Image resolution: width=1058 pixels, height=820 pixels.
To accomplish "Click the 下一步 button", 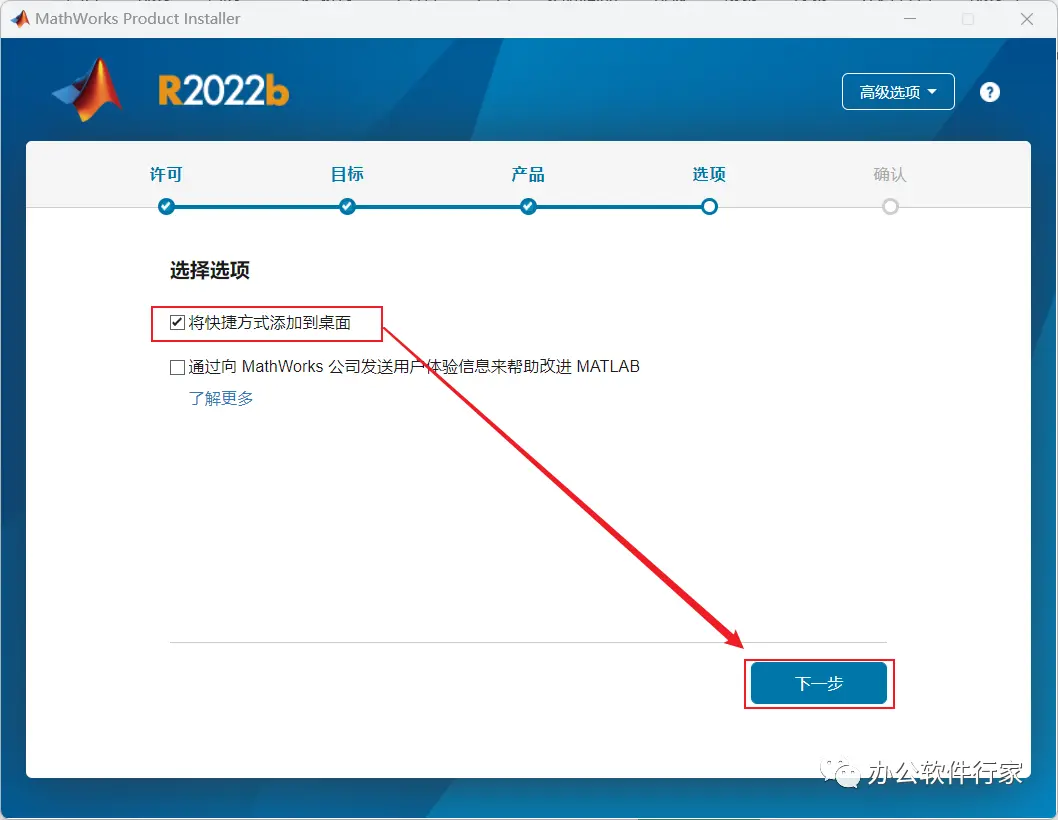I will (x=818, y=683).
